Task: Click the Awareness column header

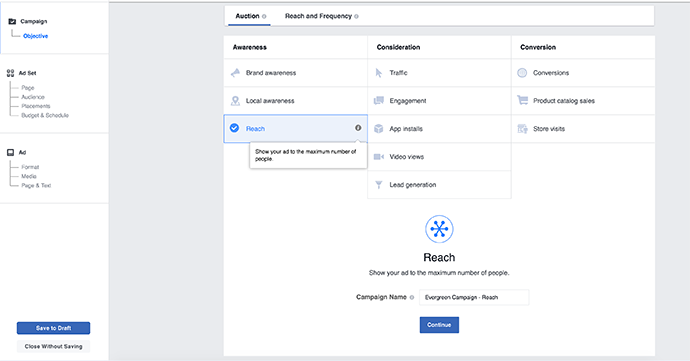Action: tap(250, 47)
